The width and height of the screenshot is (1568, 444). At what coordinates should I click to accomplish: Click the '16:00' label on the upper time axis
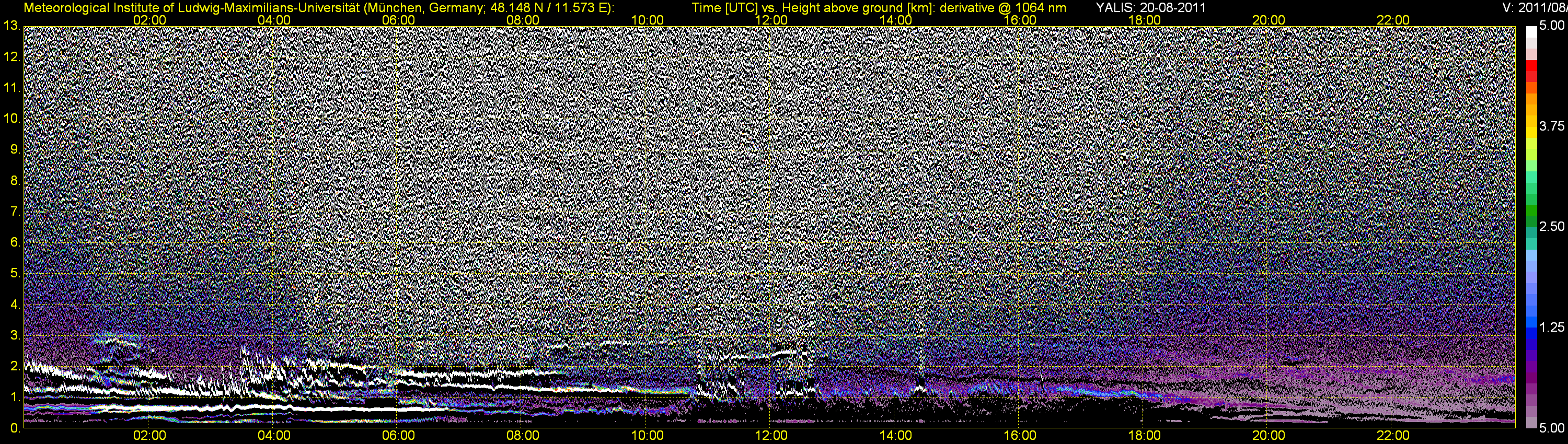[x=1020, y=20]
